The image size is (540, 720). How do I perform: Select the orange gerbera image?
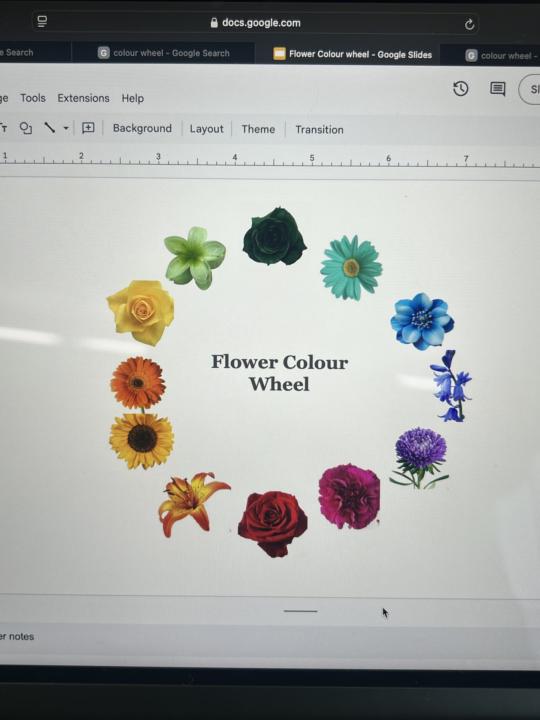(x=138, y=382)
